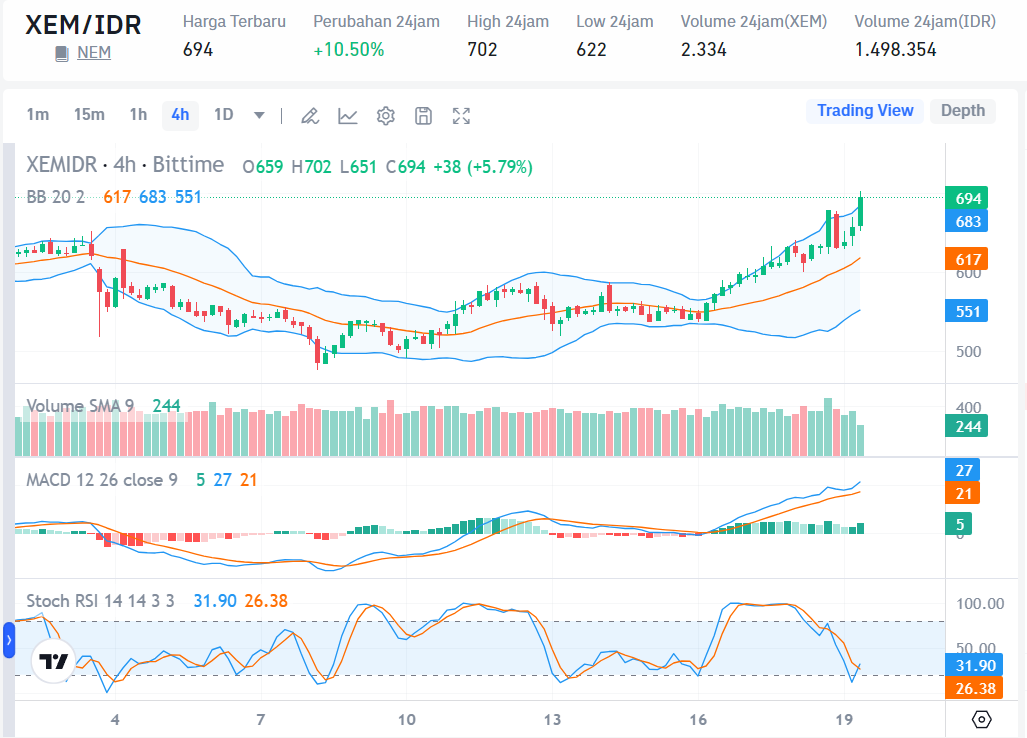Select the 4h timeframe
Screen dimensions: 1027x738
[x=180, y=115]
